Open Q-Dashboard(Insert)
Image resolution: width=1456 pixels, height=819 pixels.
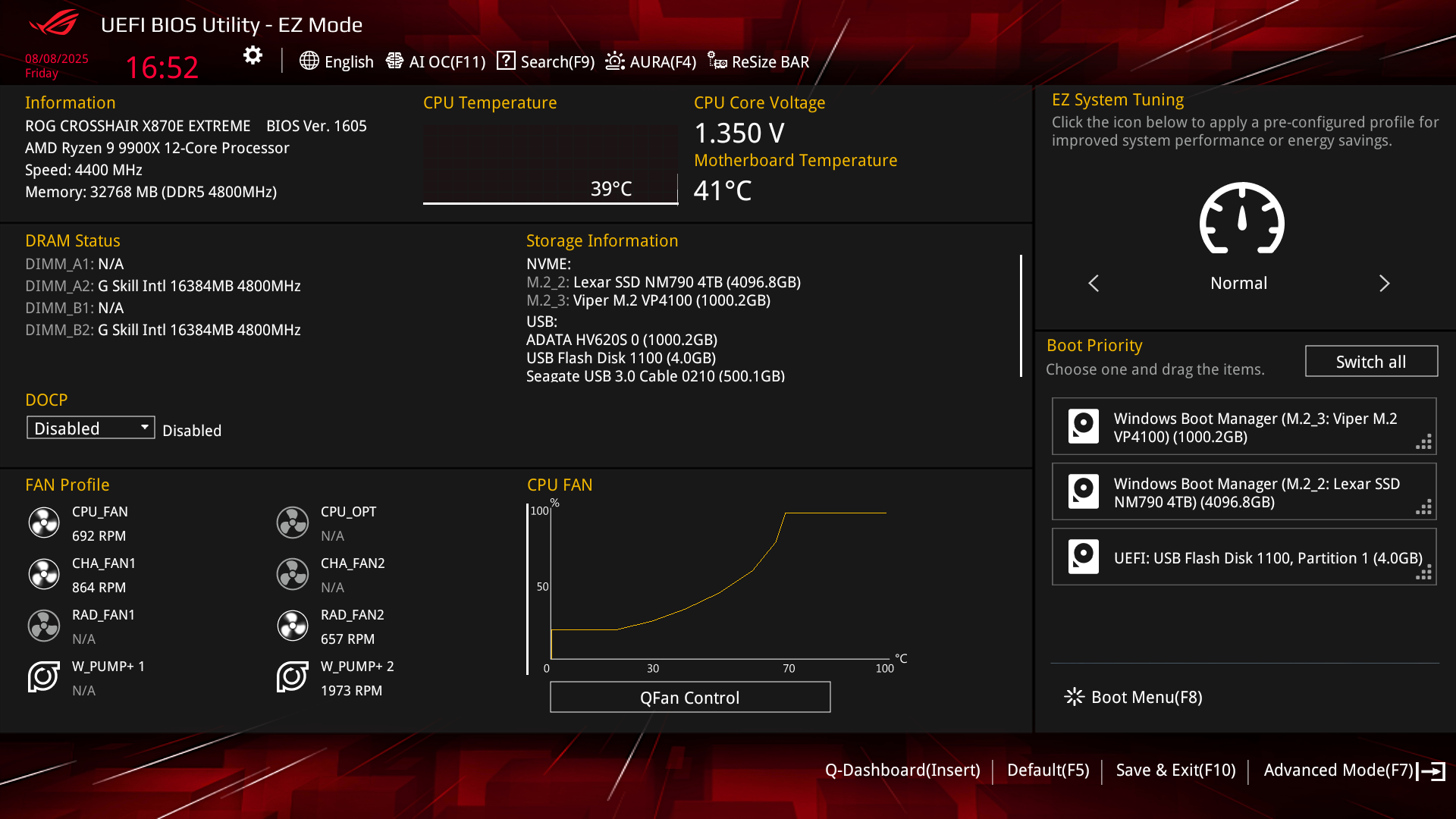(902, 770)
